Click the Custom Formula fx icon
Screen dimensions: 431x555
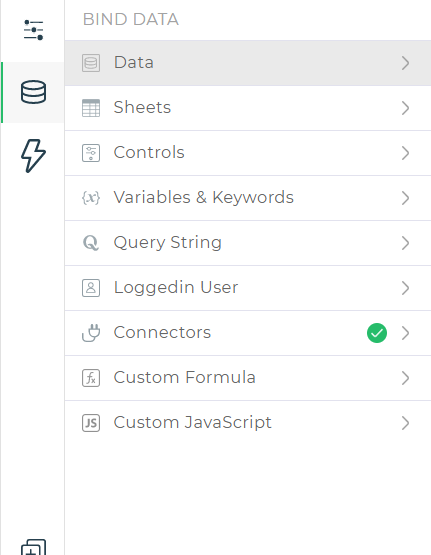[91, 378]
